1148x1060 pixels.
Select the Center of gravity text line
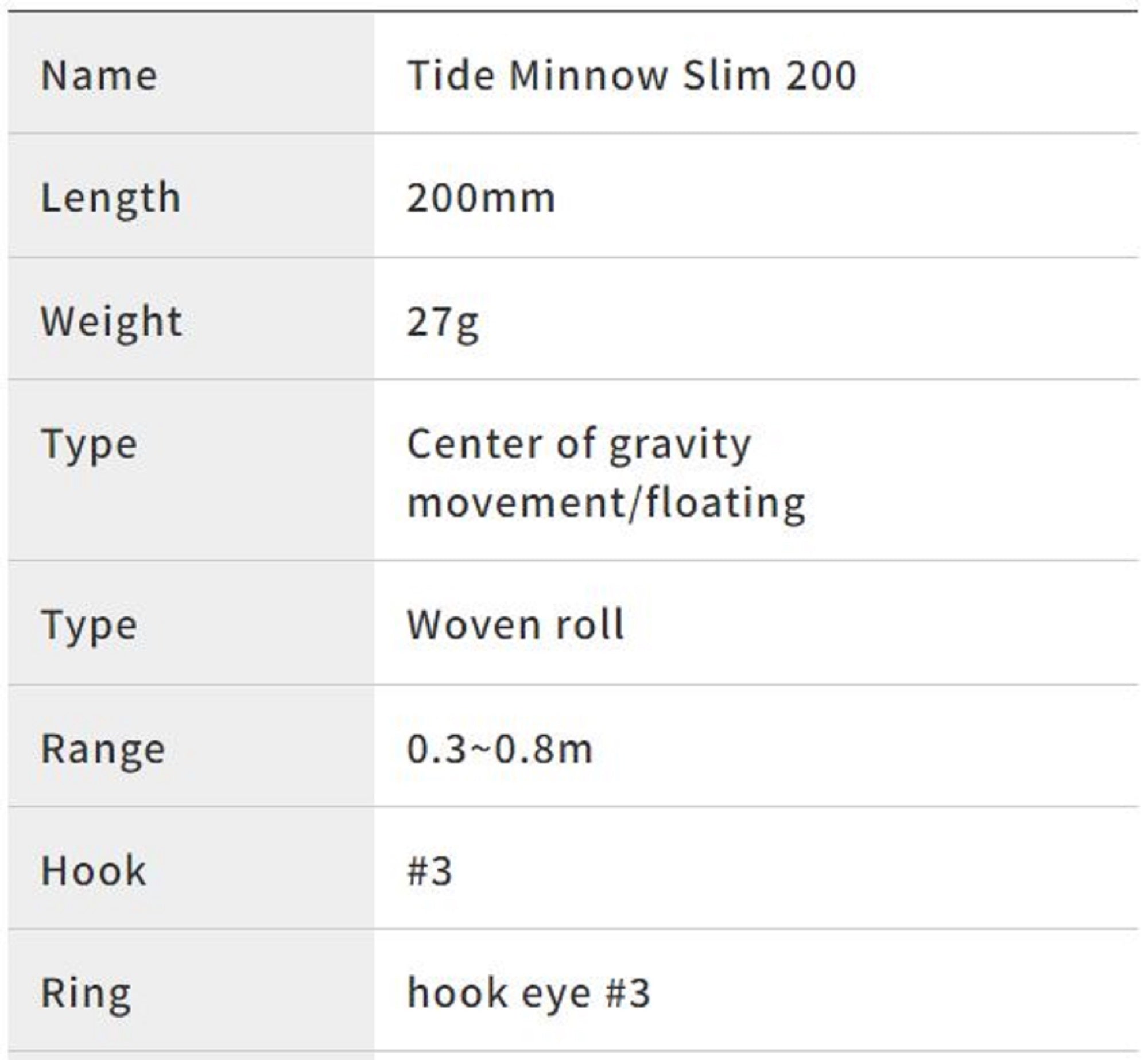pos(579,445)
